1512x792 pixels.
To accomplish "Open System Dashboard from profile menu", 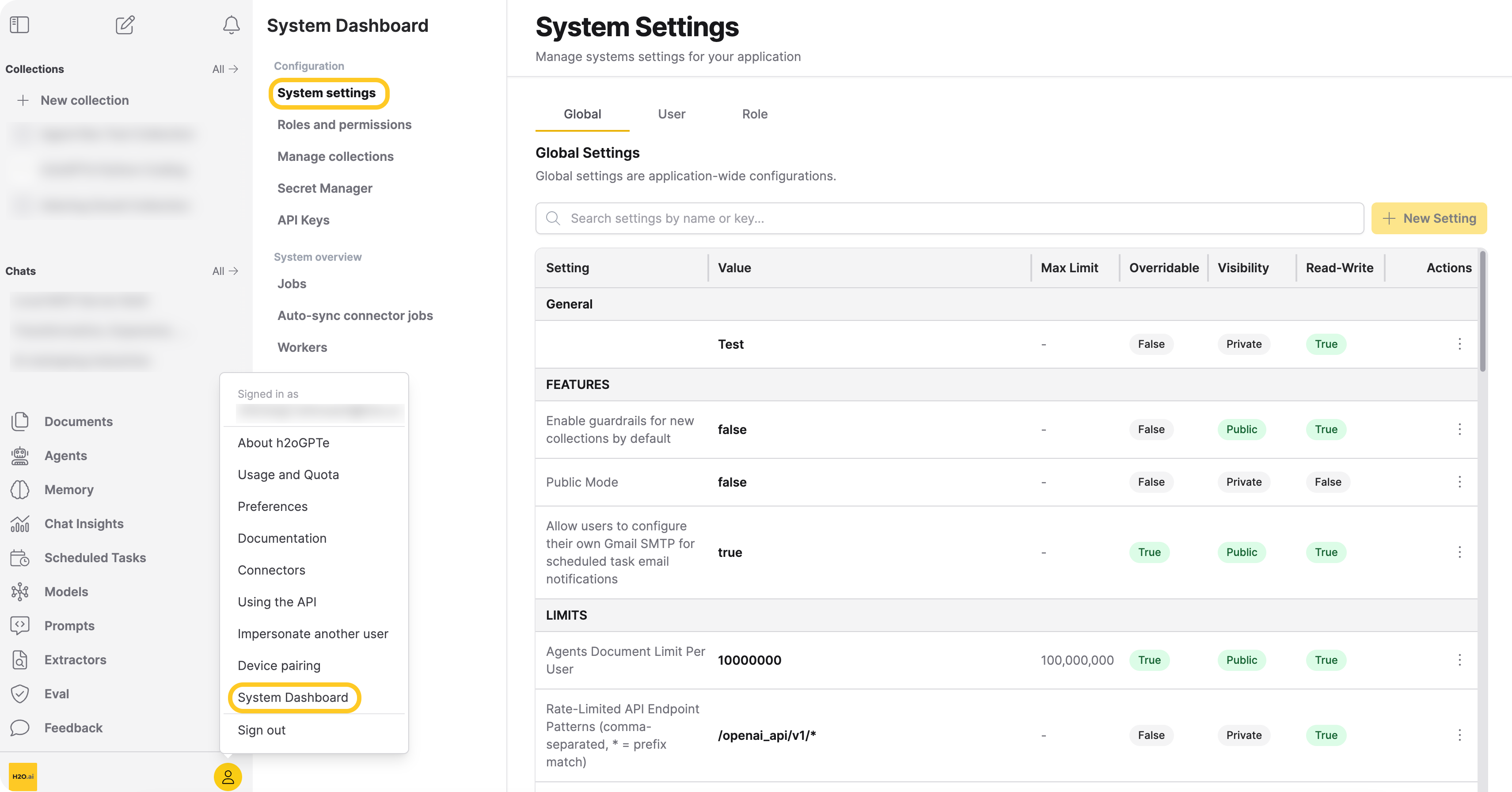I will click(x=293, y=697).
